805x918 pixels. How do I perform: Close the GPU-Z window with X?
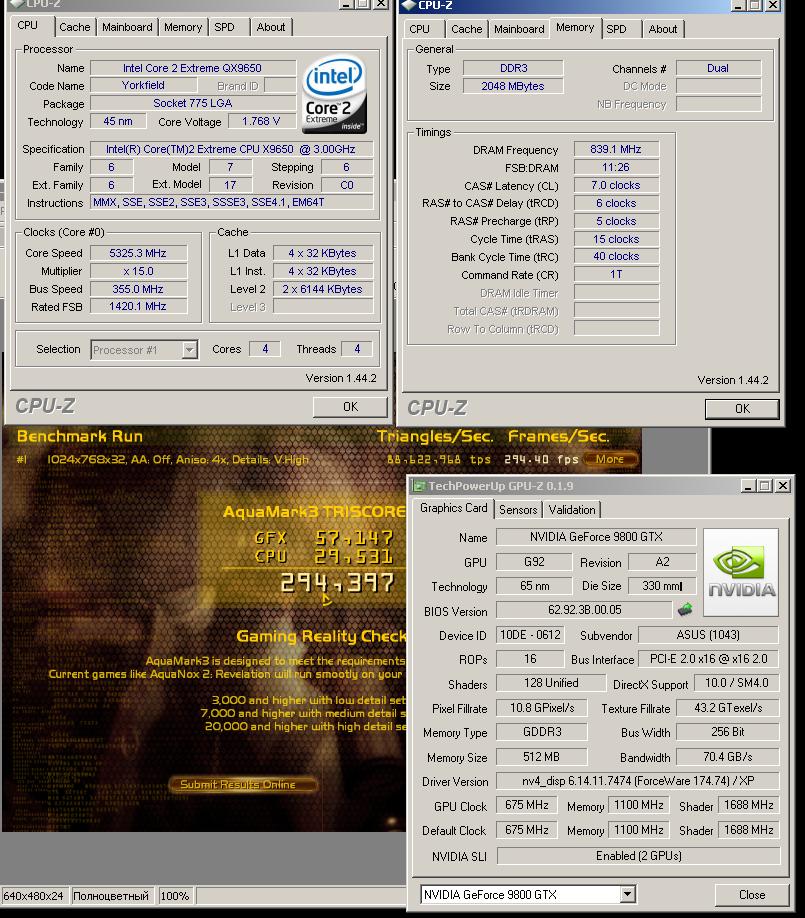point(783,485)
